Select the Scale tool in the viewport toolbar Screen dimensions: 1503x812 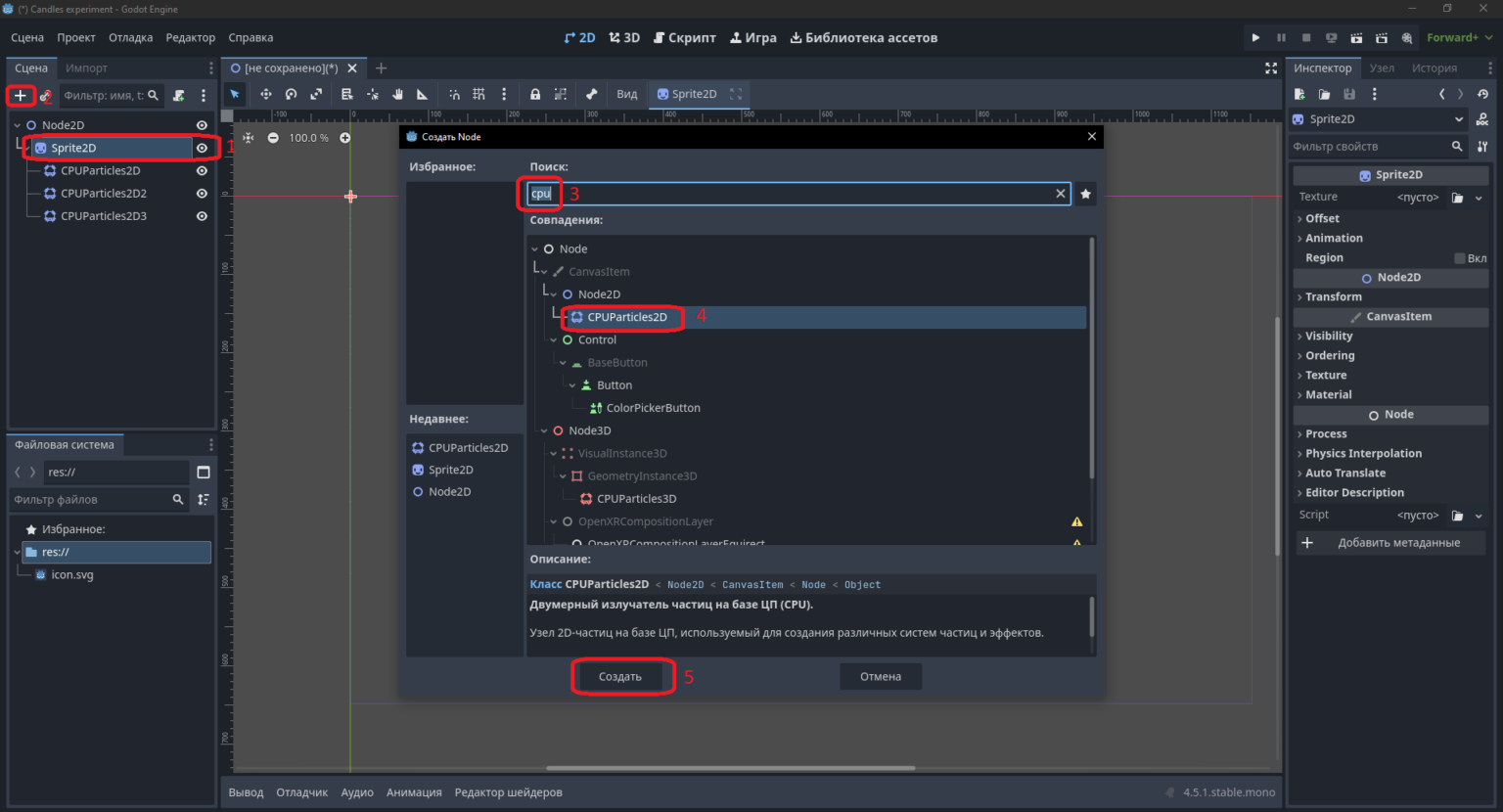[316, 94]
